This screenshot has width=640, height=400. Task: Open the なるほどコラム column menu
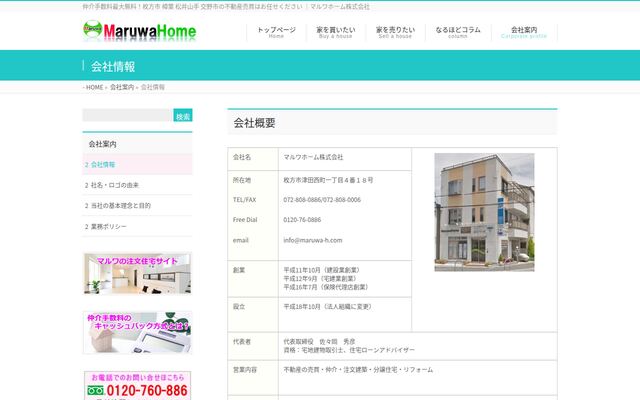point(458,32)
